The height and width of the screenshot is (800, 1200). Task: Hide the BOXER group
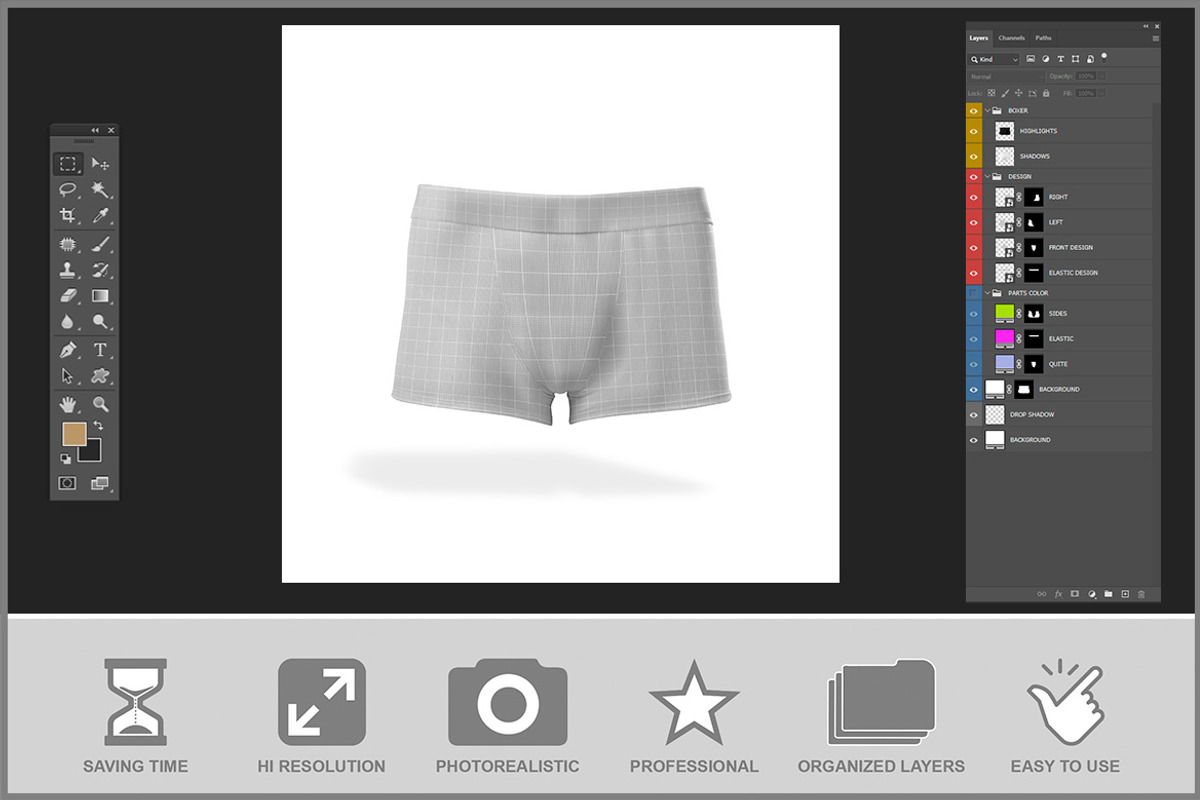(974, 111)
